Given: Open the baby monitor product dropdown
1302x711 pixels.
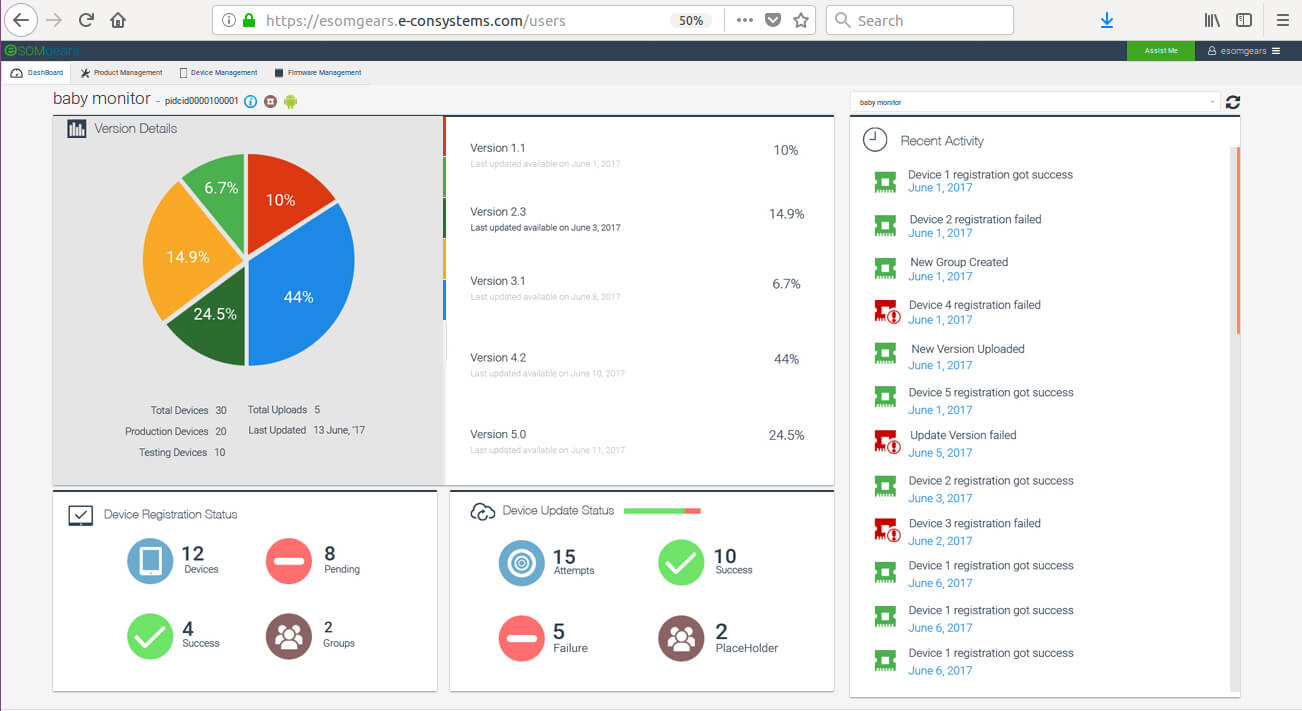Looking at the screenshot, I should click(1036, 102).
